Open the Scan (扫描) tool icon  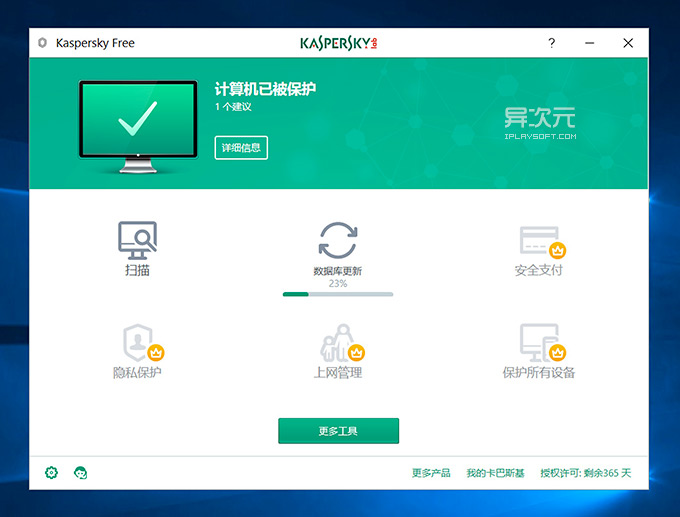click(x=137, y=241)
